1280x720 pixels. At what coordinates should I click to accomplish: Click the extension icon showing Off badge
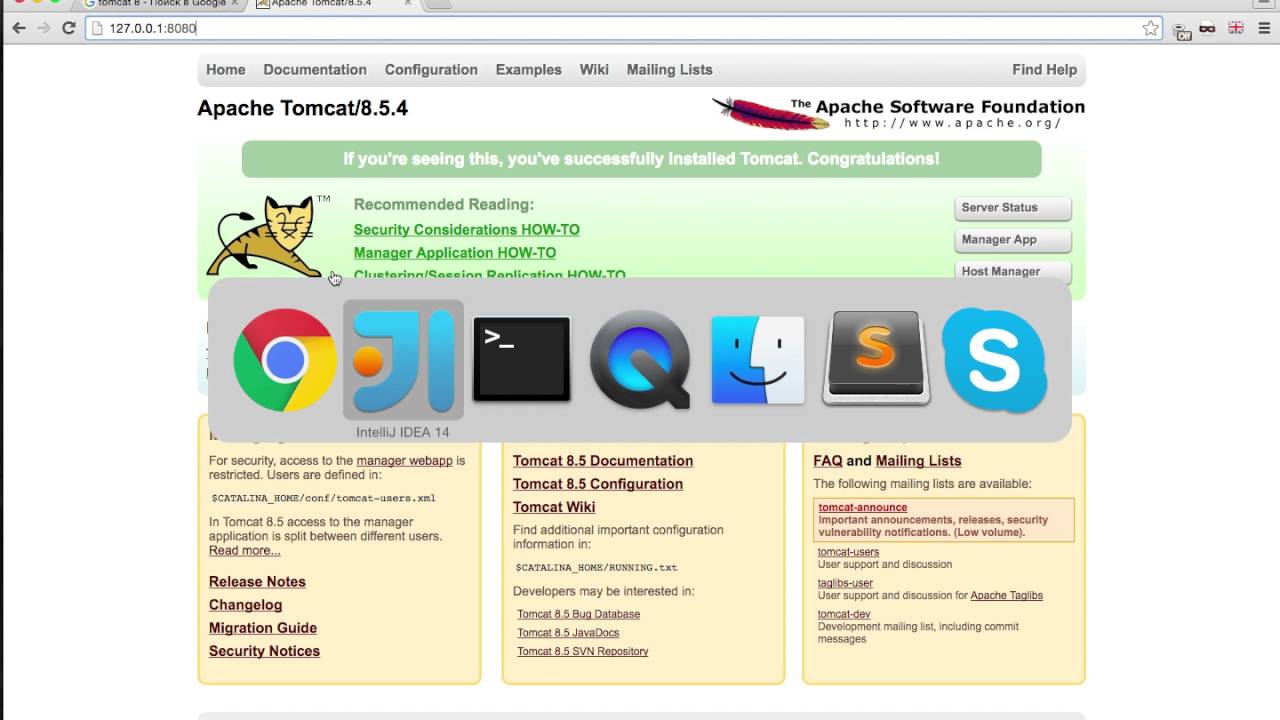pos(1182,30)
